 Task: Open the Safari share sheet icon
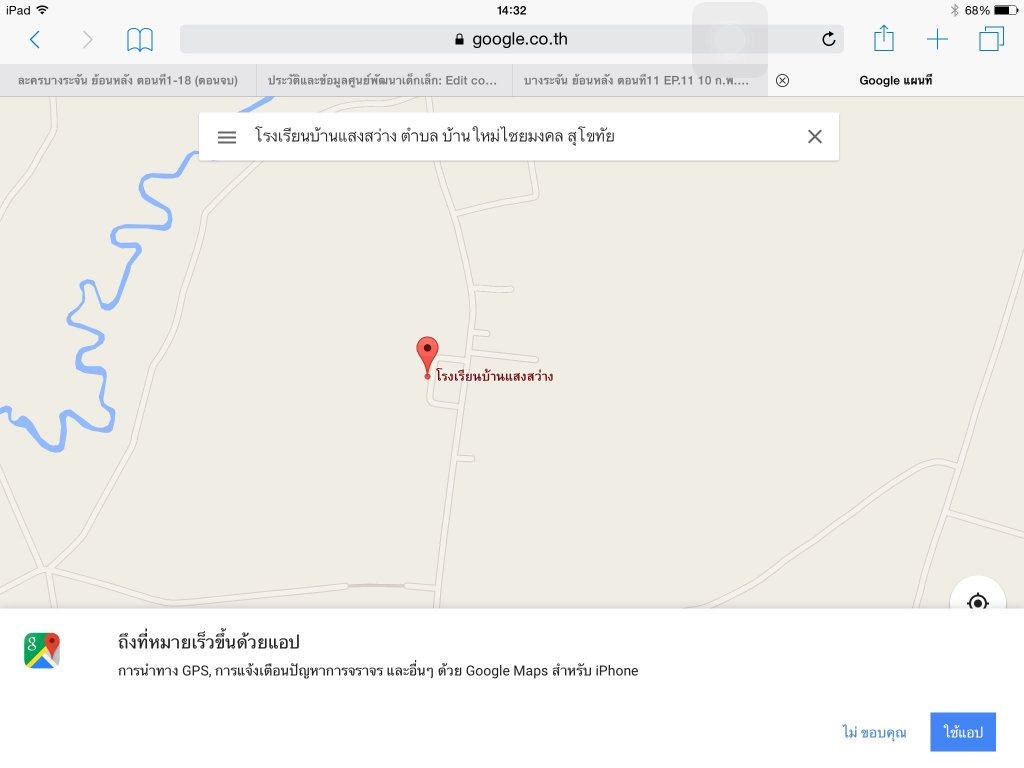(x=884, y=38)
